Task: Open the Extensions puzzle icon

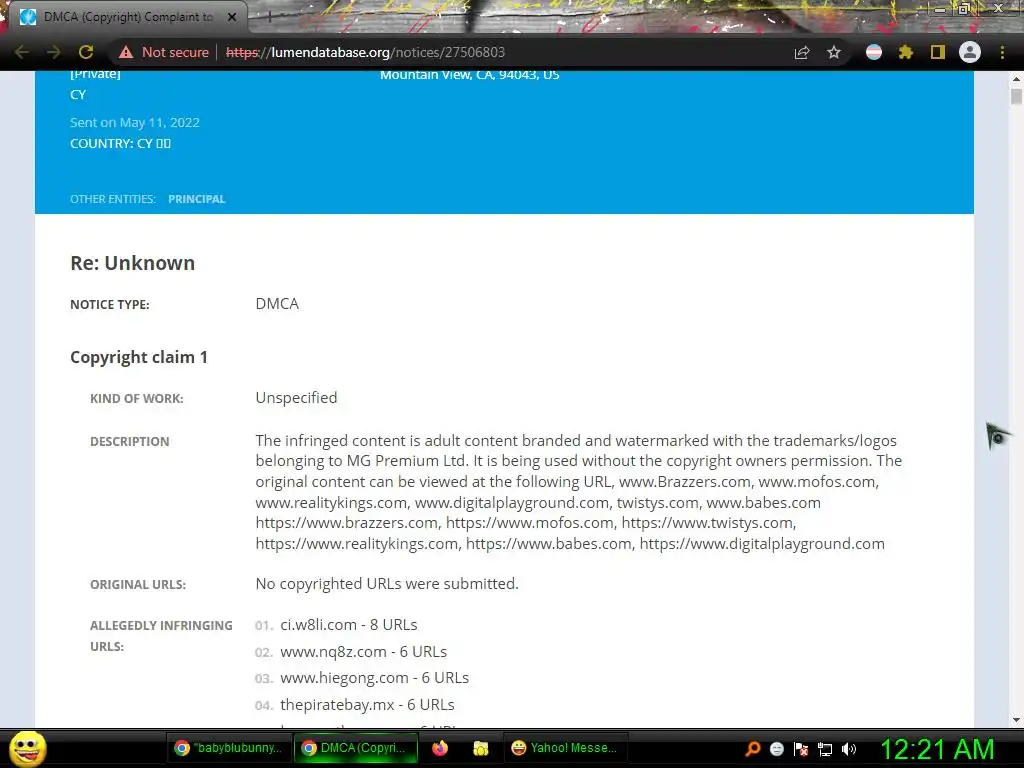Action: pos(906,52)
